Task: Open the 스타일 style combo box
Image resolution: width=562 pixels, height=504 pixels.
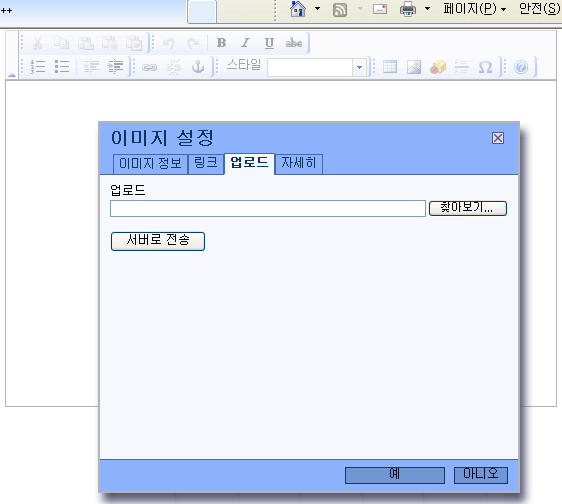Action: pyautogui.click(x=317, y=67)
